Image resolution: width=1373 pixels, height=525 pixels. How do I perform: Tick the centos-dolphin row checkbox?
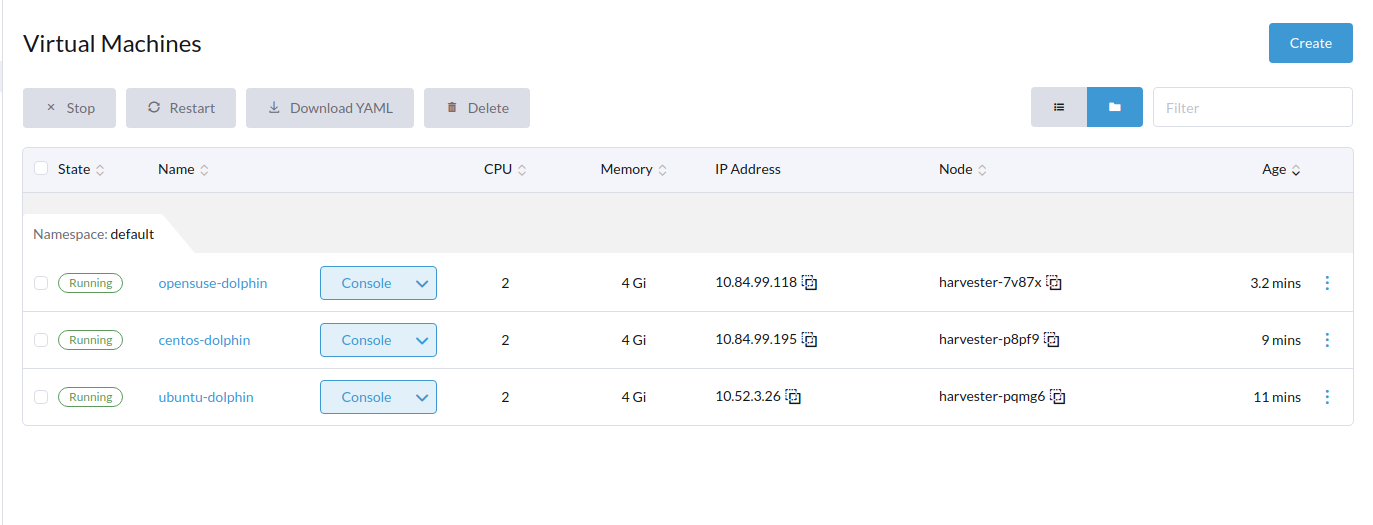(x=41, y=340)
